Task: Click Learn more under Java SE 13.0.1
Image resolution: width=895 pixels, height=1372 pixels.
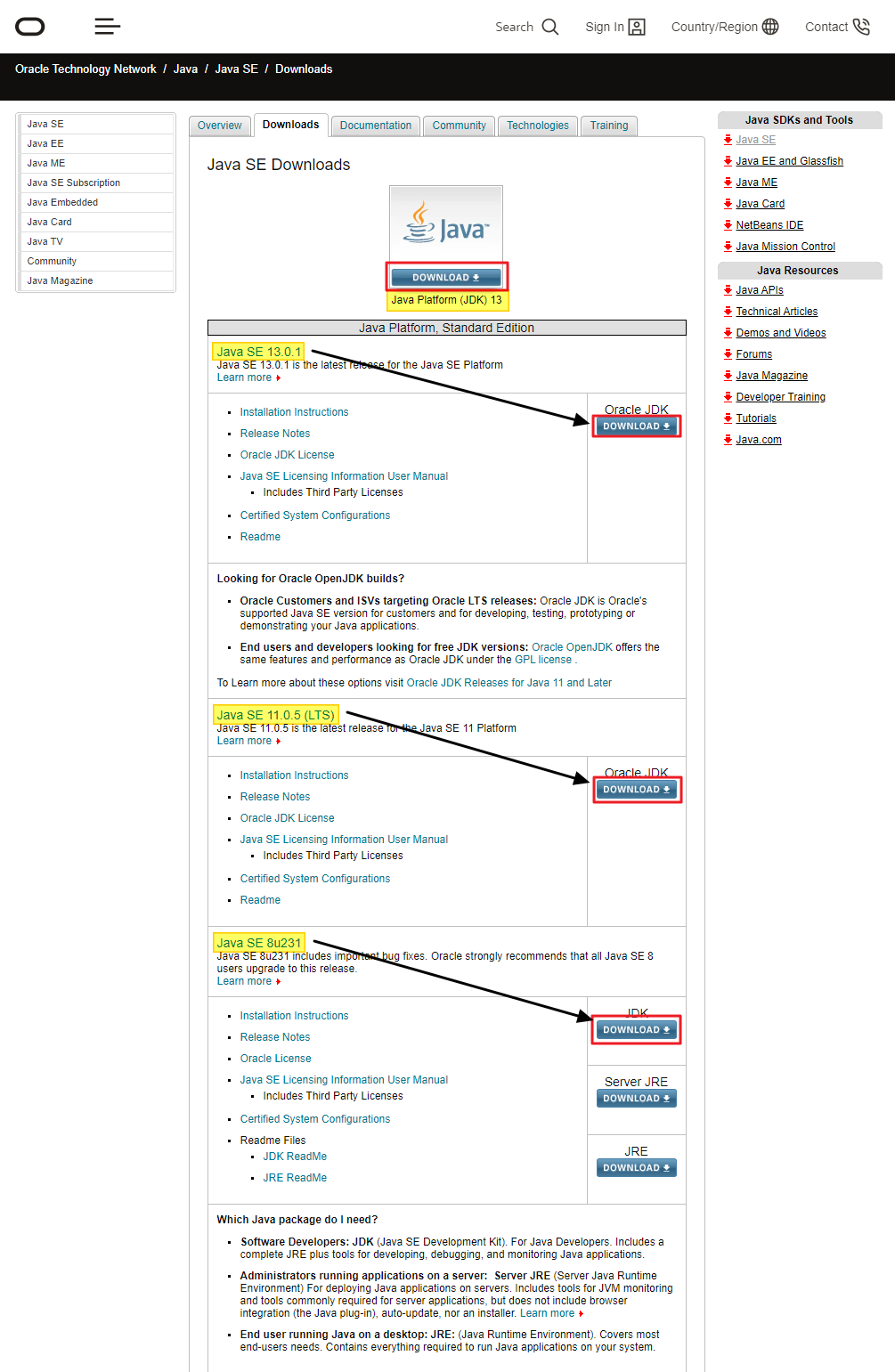Action: tap(244, 378)
